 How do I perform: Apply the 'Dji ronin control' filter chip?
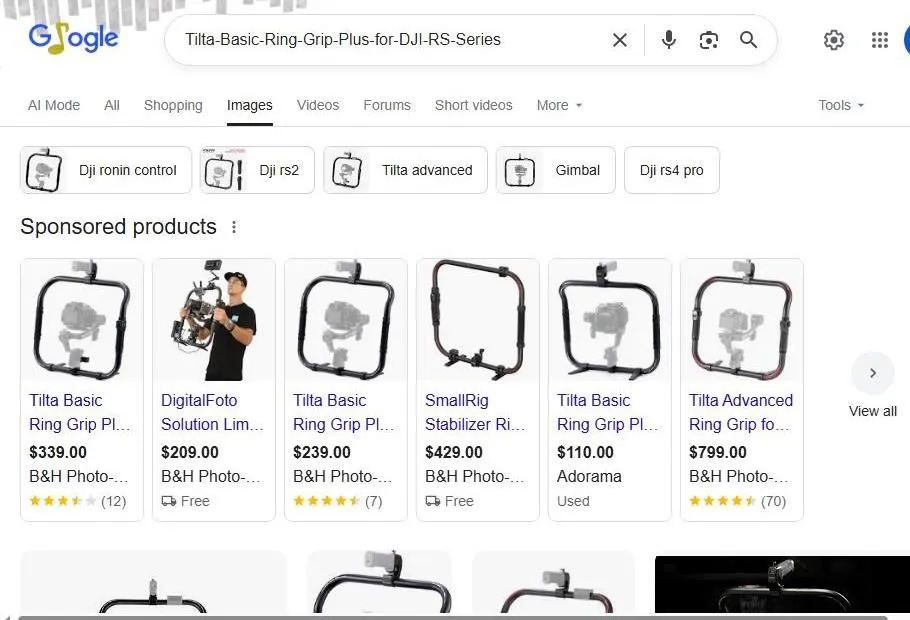[x=105, y=170]
